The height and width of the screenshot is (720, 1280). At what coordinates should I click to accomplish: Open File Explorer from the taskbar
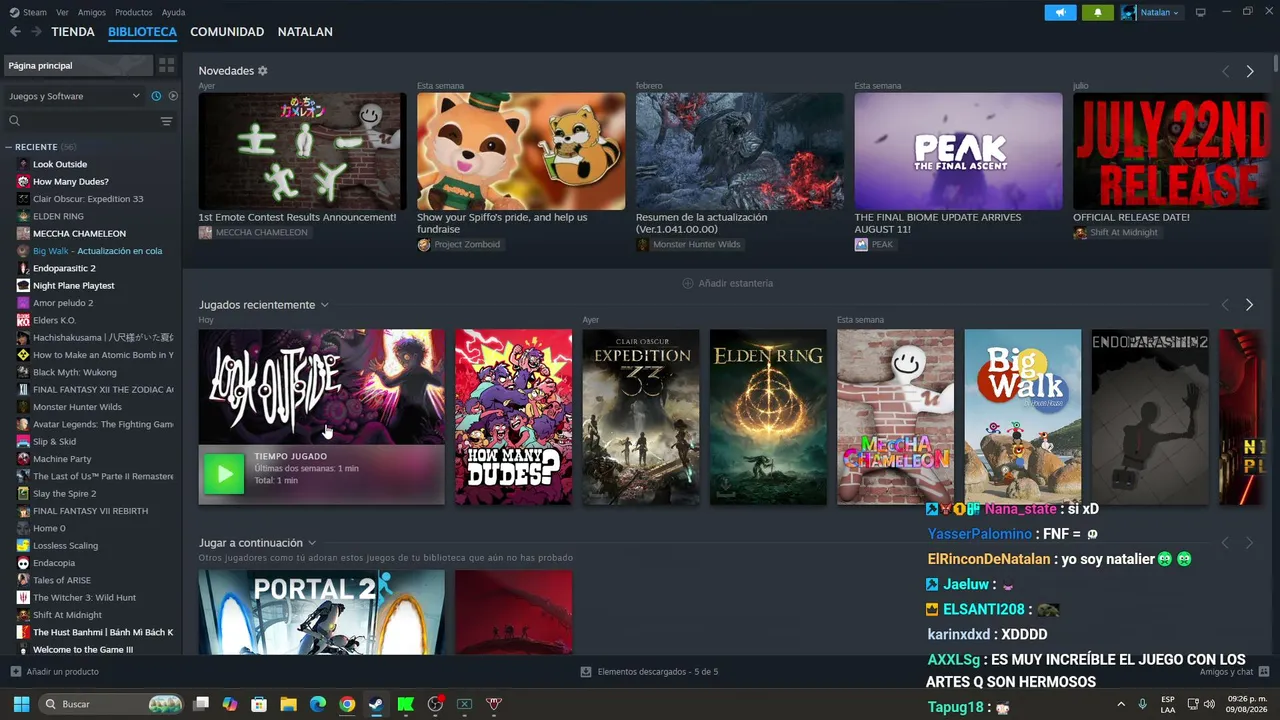288,704
